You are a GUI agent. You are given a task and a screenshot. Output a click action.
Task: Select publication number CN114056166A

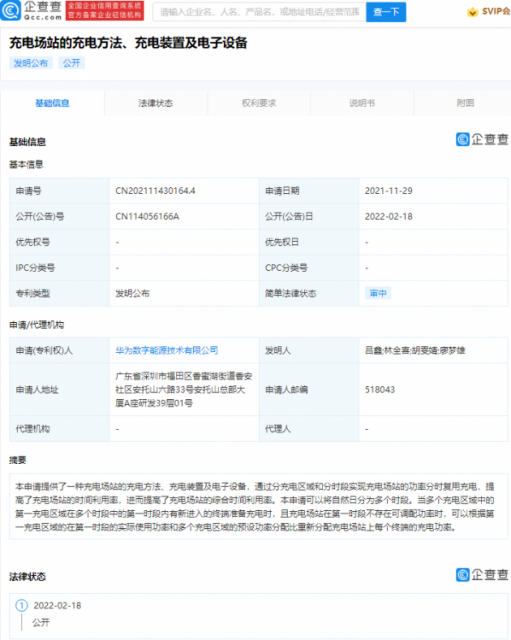[147, 216]
